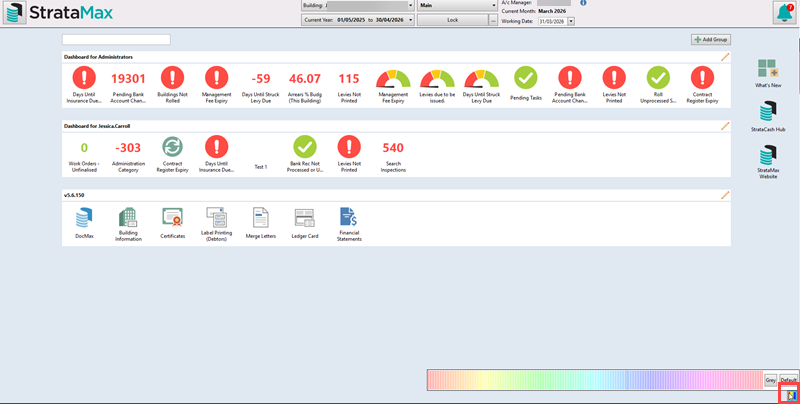Open Arrears % Budget tile showing 46.07
Screen dimensions: 800x404
(x=305, y=85)
